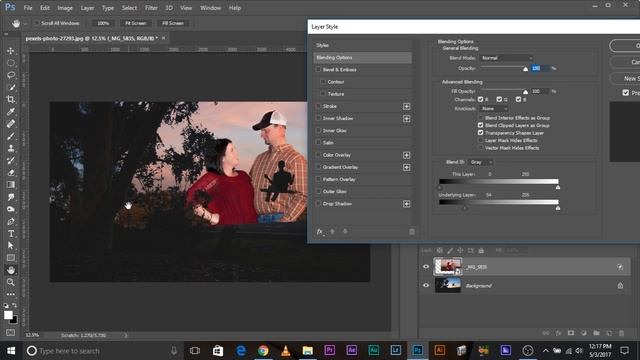Select the Path Selection tool
Image resolution: width=640 pixels, height=360 pixels.
(11, 245)
